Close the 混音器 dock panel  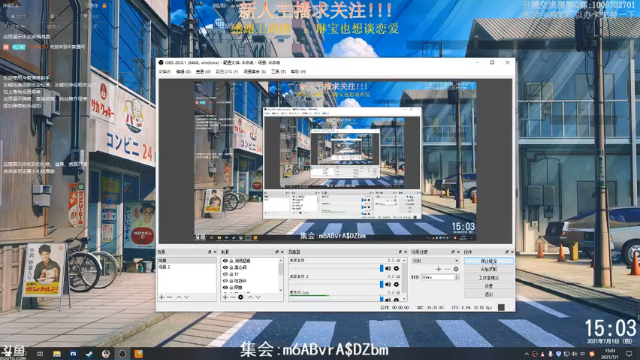(405, 252)
